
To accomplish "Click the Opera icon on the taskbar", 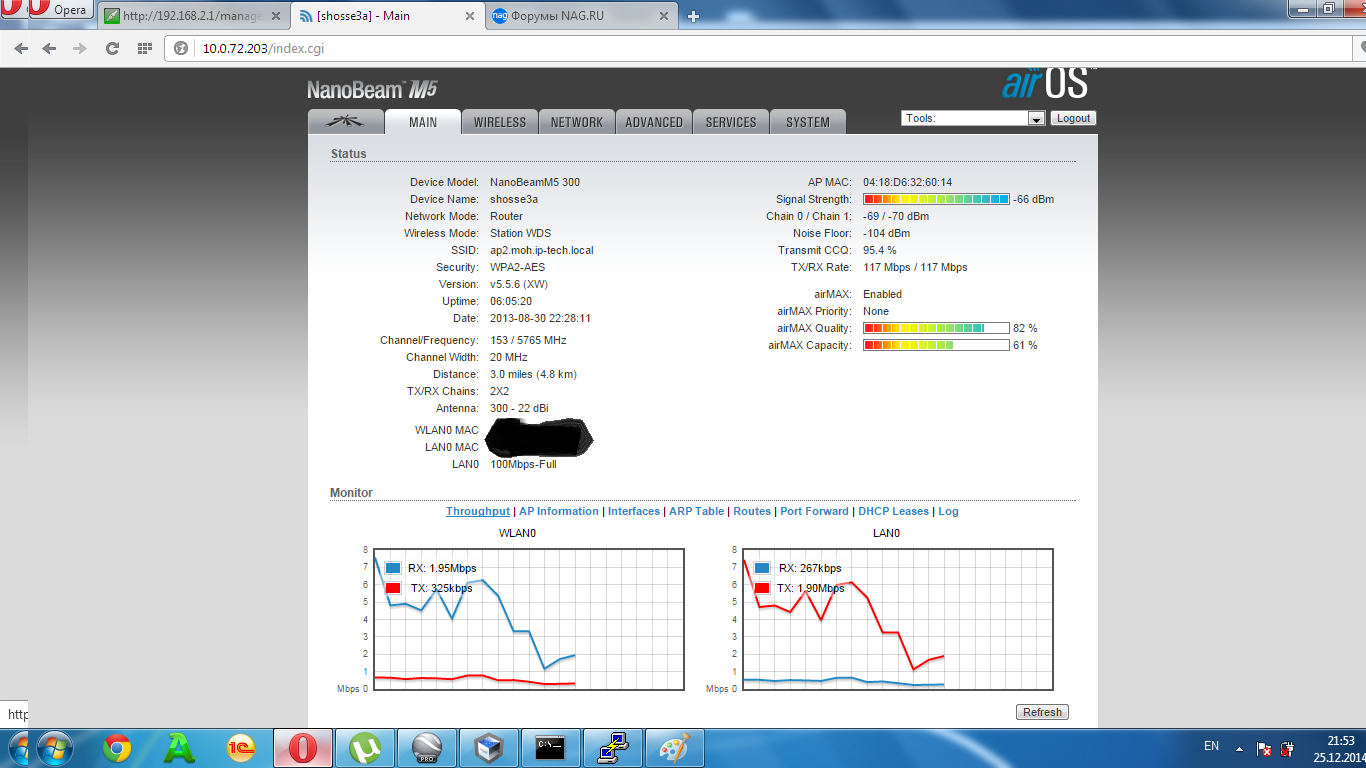I will click(x=303, y=748).
